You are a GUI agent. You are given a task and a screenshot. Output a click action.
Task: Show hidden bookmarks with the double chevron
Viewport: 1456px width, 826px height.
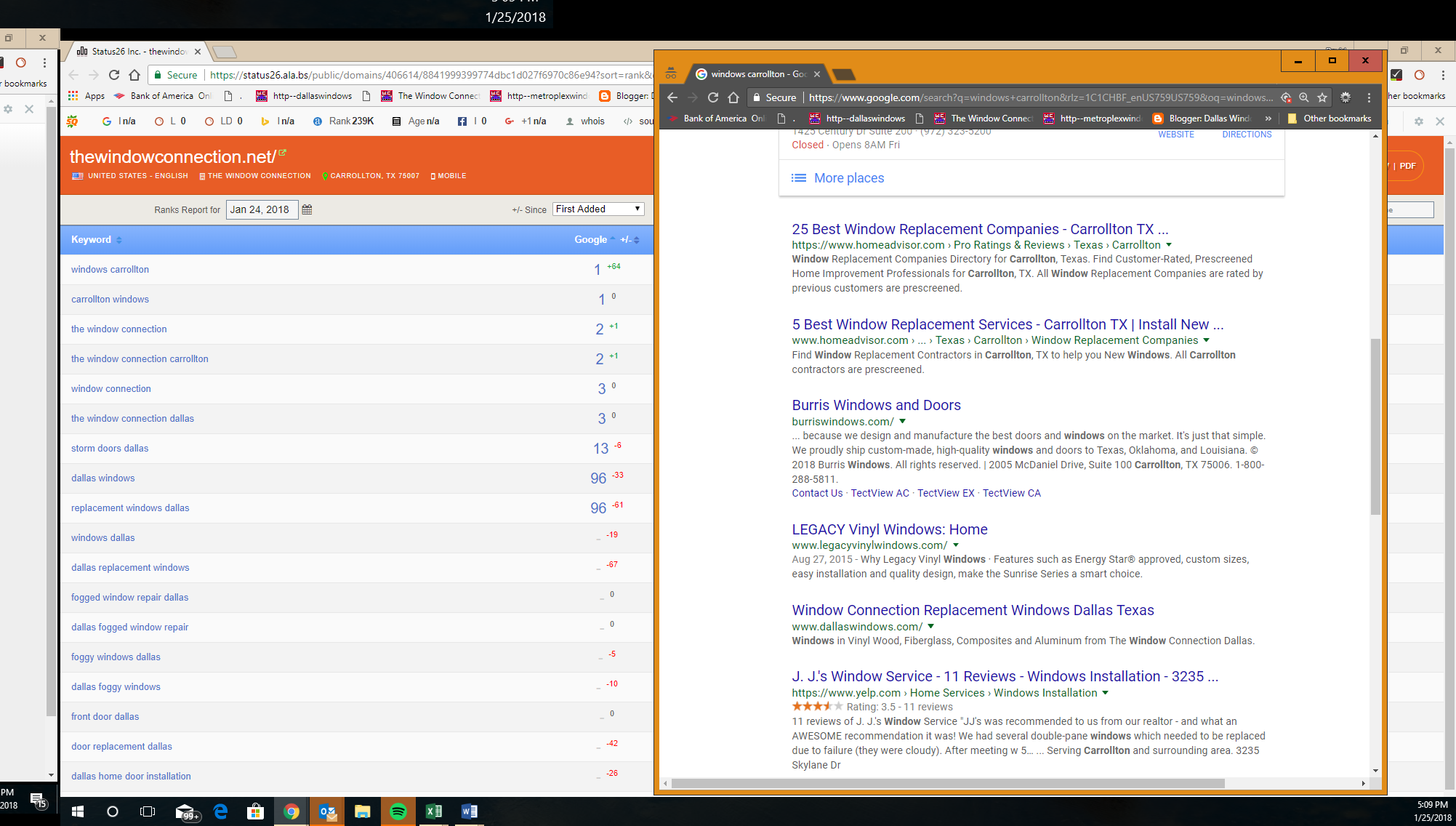click(1268, 119)
